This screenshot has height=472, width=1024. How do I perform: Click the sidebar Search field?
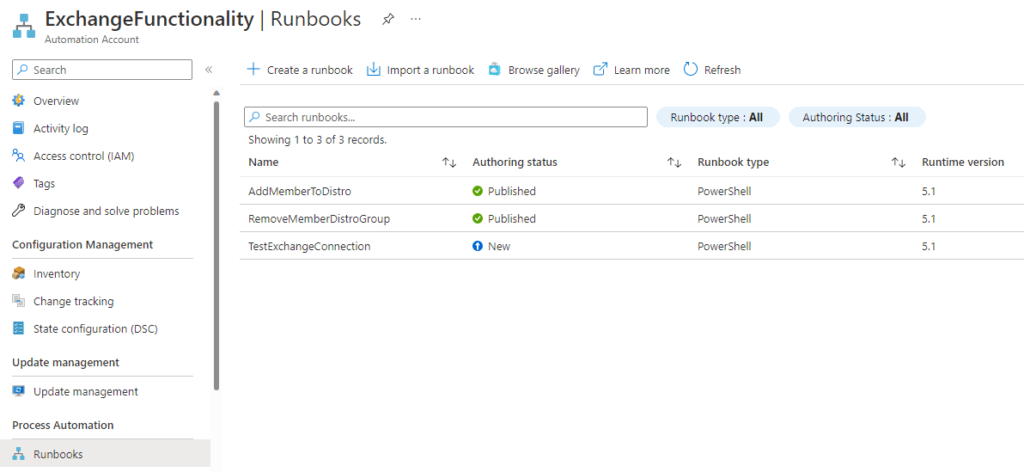102,70
